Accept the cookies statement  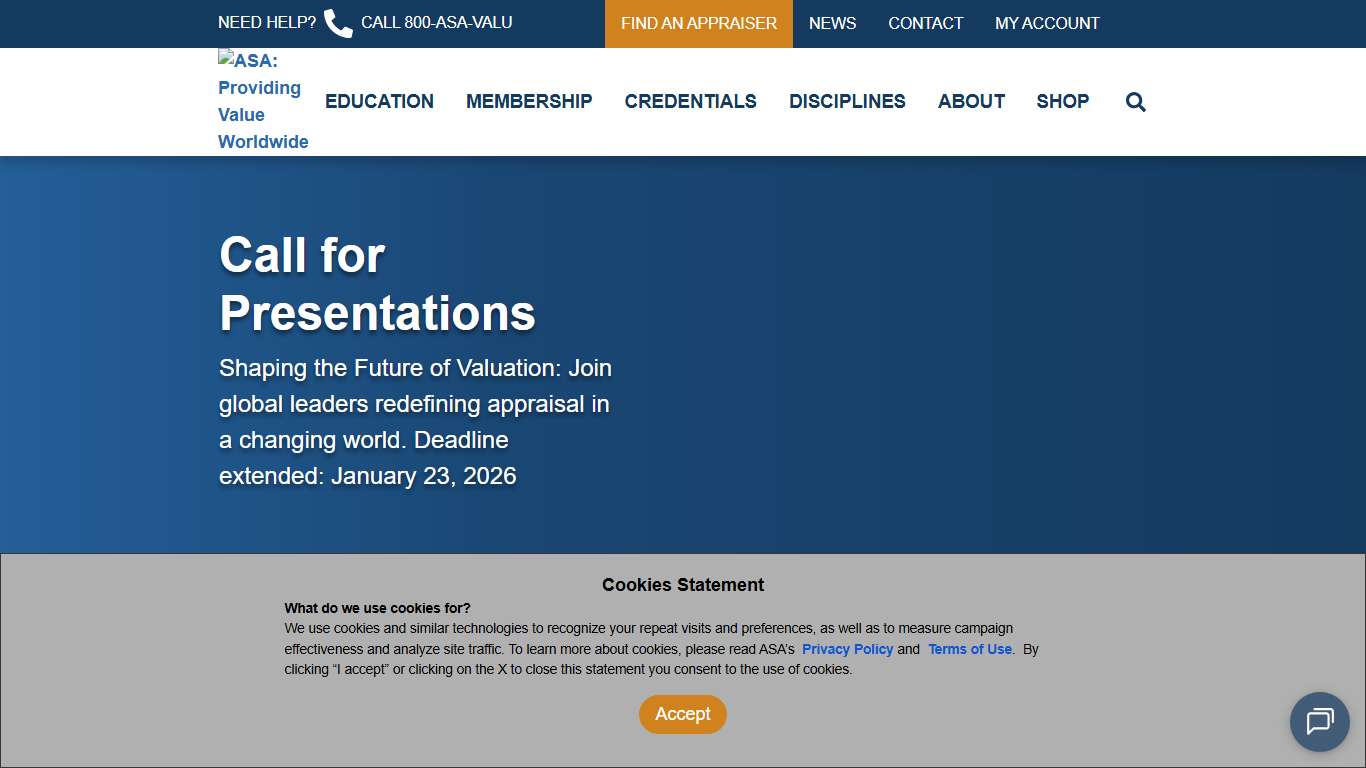[x=682, y=714]
